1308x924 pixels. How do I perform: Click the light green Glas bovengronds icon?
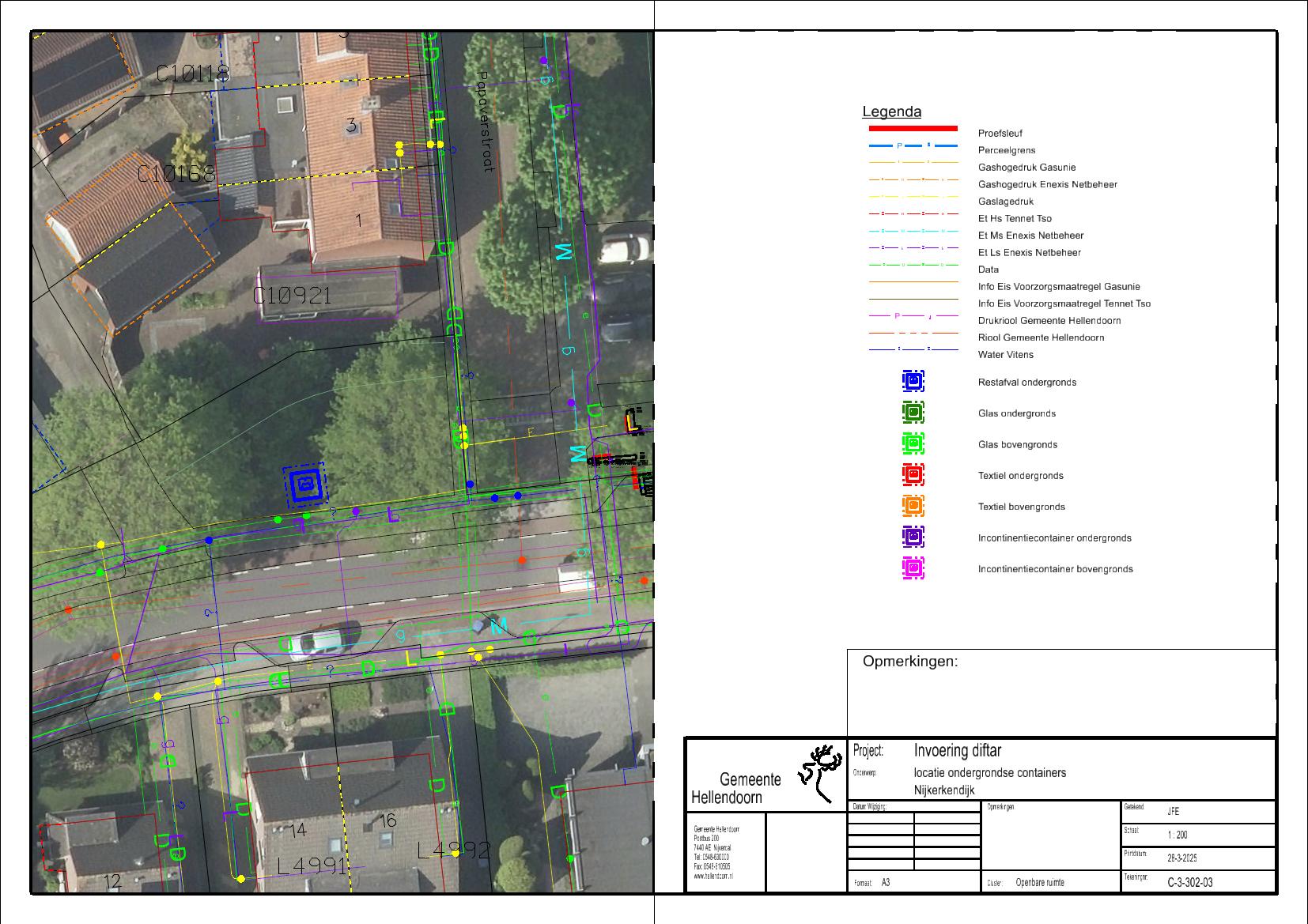[913, 444]
